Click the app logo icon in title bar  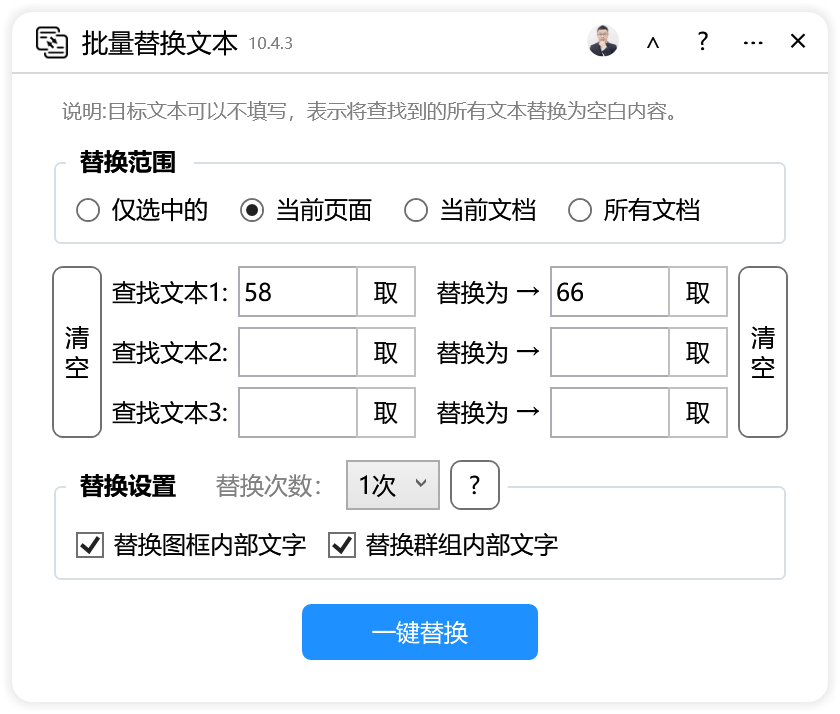[x=52, y=42]
